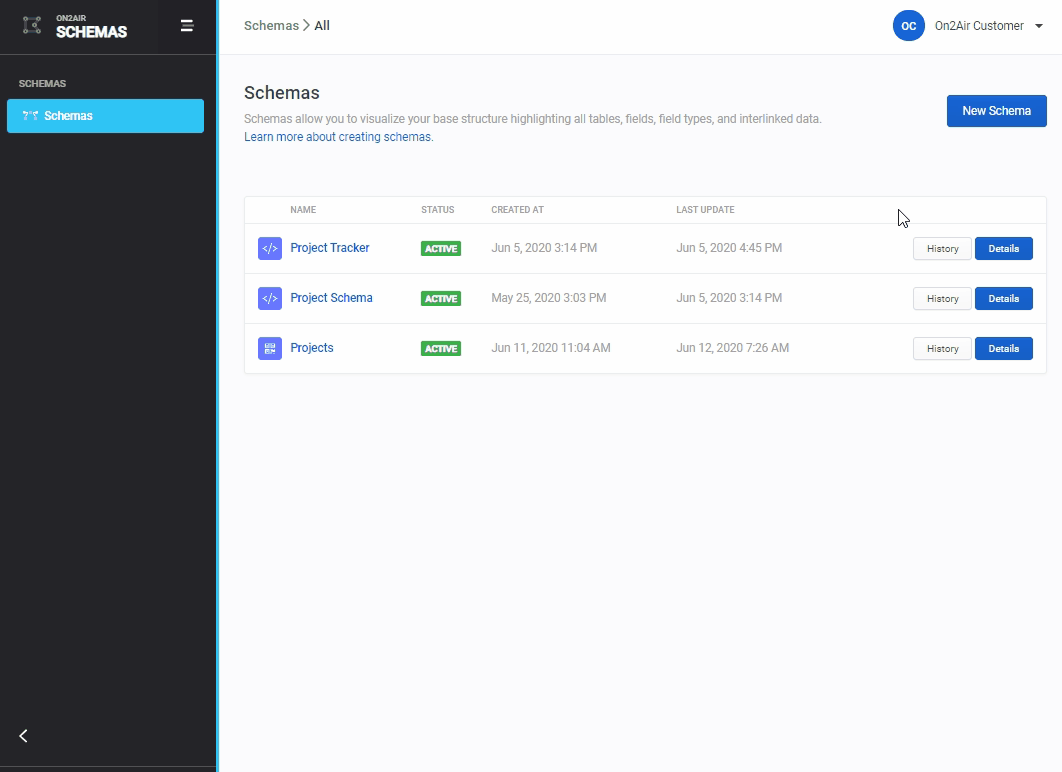View History for Project Tracker
The height and width of the screenshot is (772, 1062).
tap(942, 249)
